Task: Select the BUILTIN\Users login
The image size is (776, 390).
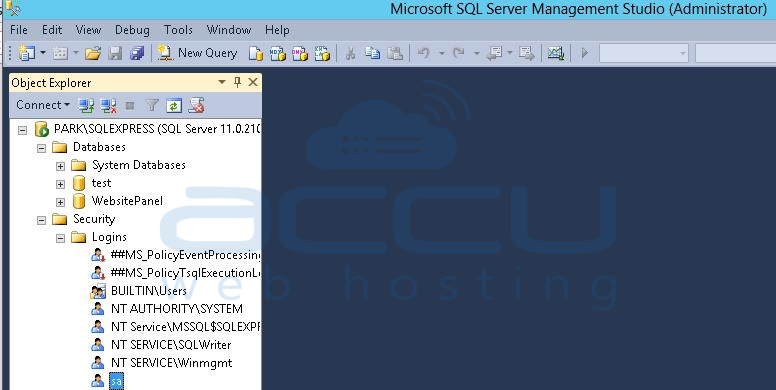Action: click(x=148, y=291)
